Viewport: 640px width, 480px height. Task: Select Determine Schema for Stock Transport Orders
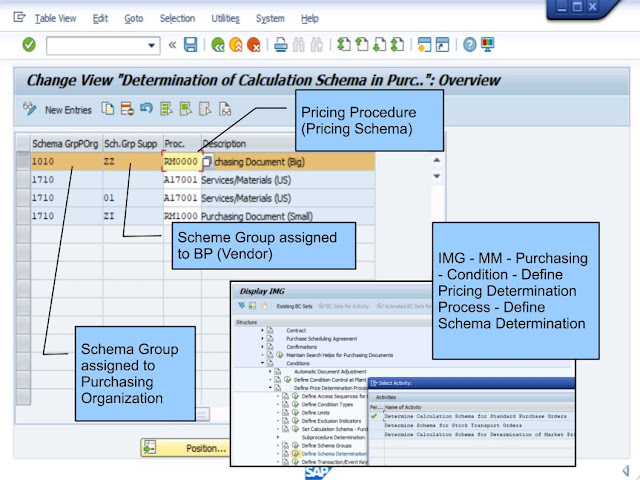coord(453,425)
